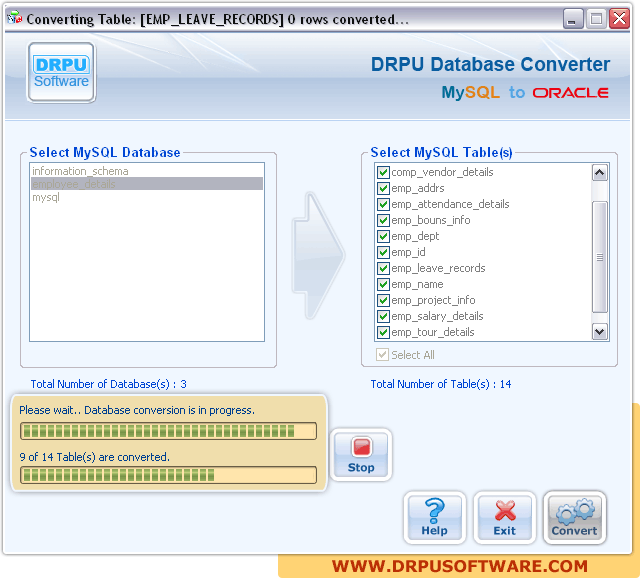Toggle the comp_vendor_details checkbox
640x578 pixels.
(383, 172)
